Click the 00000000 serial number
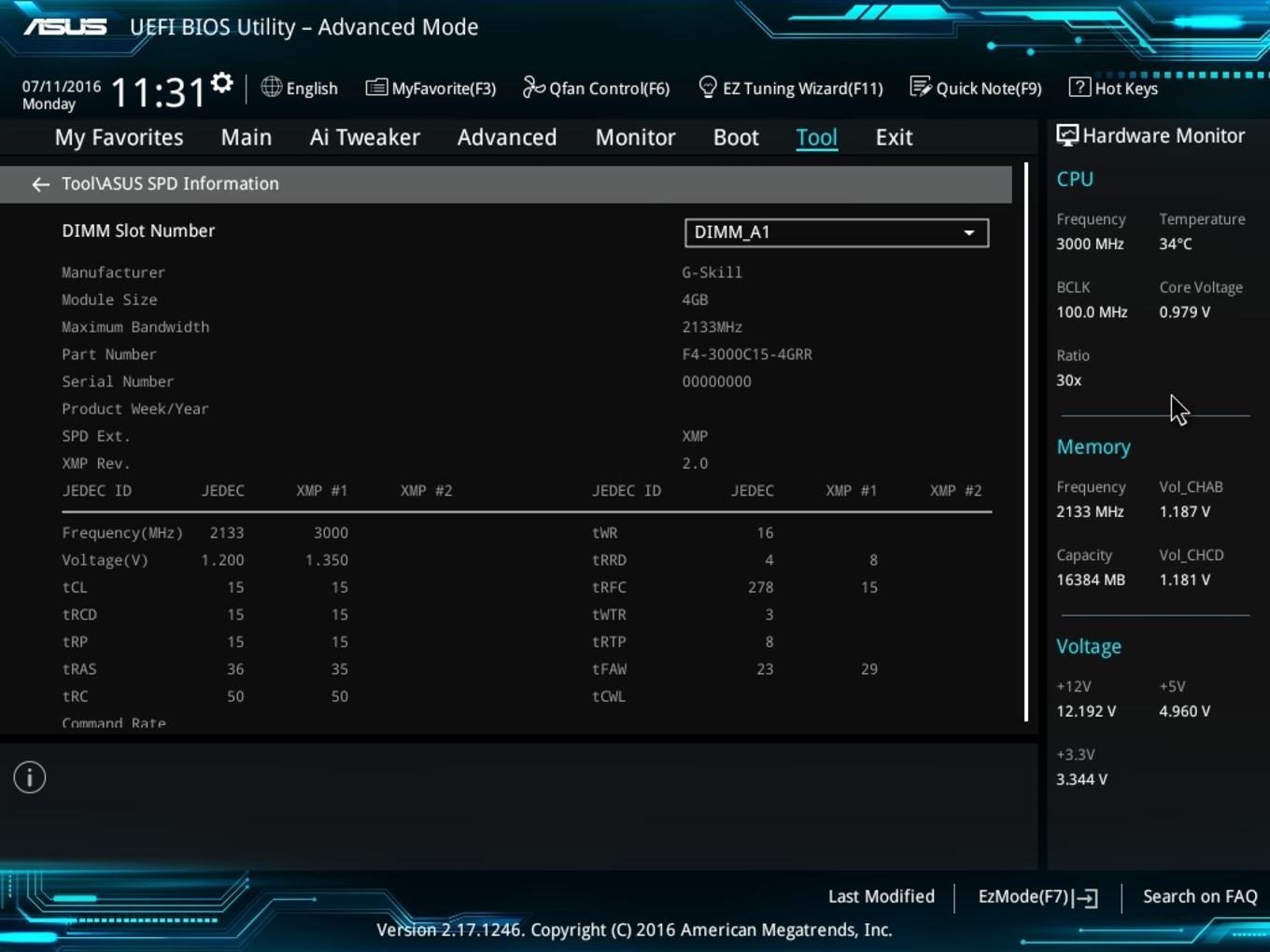Image resolution: width=1270 pixels, height=952 pixels. tap(716, 382)
